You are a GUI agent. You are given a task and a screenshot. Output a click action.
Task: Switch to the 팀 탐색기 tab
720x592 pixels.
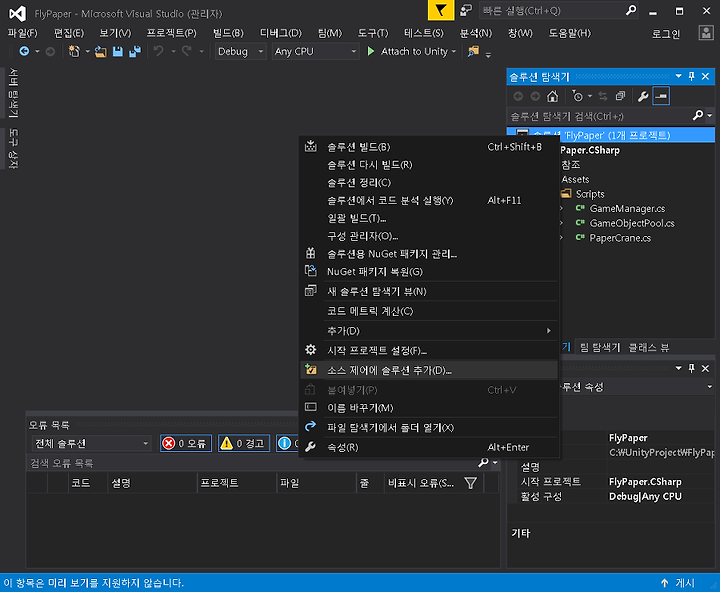click(600, 347)
